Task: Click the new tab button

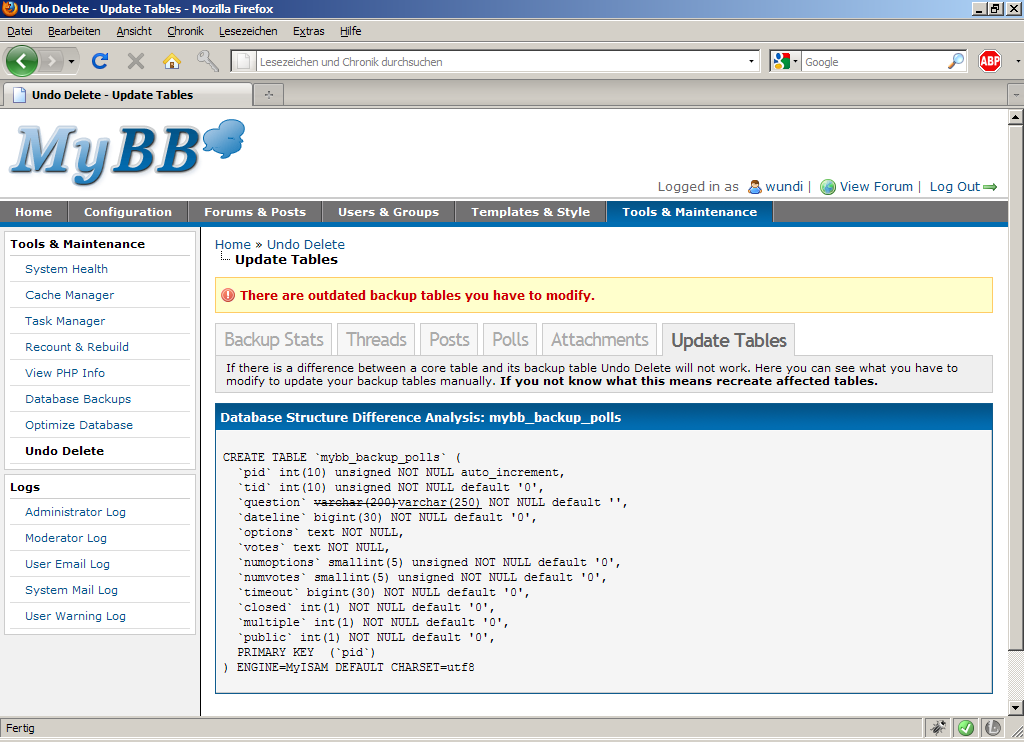Action: click(268, 95)
